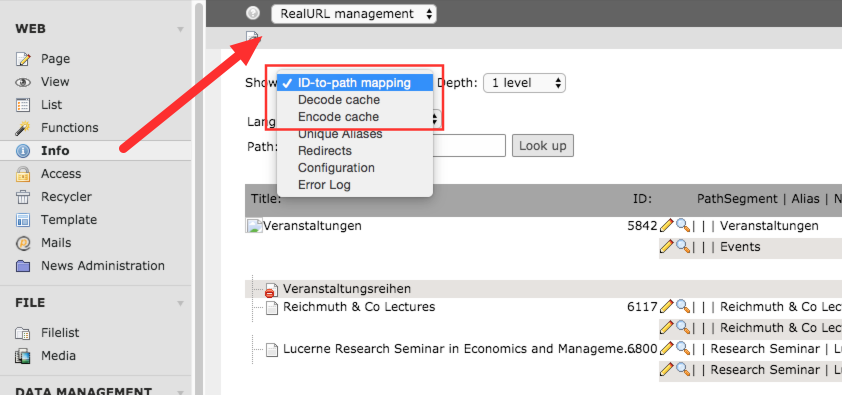The width and height of the screenshot is (842, 395).
Task: Collapse the FILE module section
Action: 180,304
